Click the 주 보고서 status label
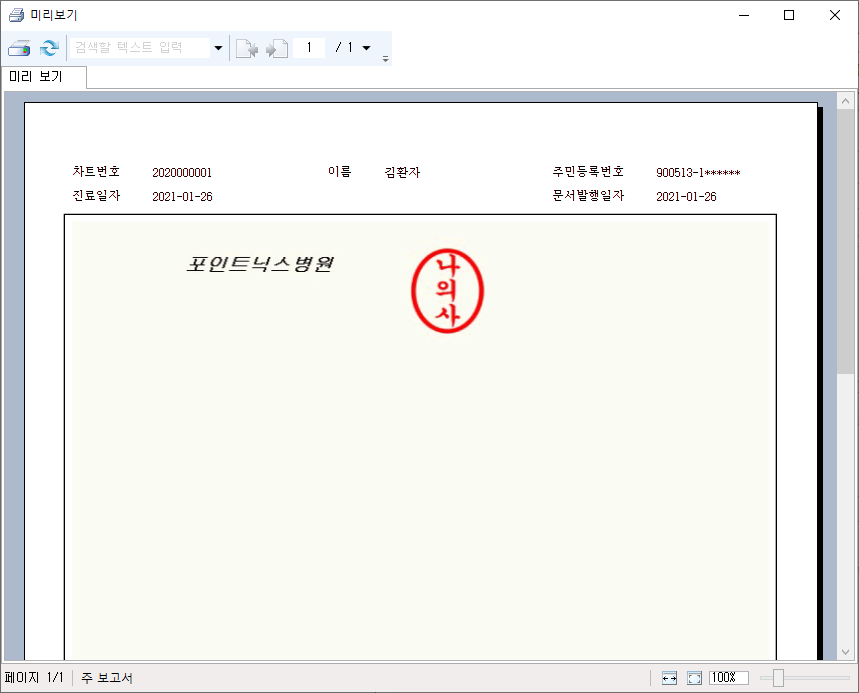The height and width of the screenshot is (693, 859). pos(107,678)
